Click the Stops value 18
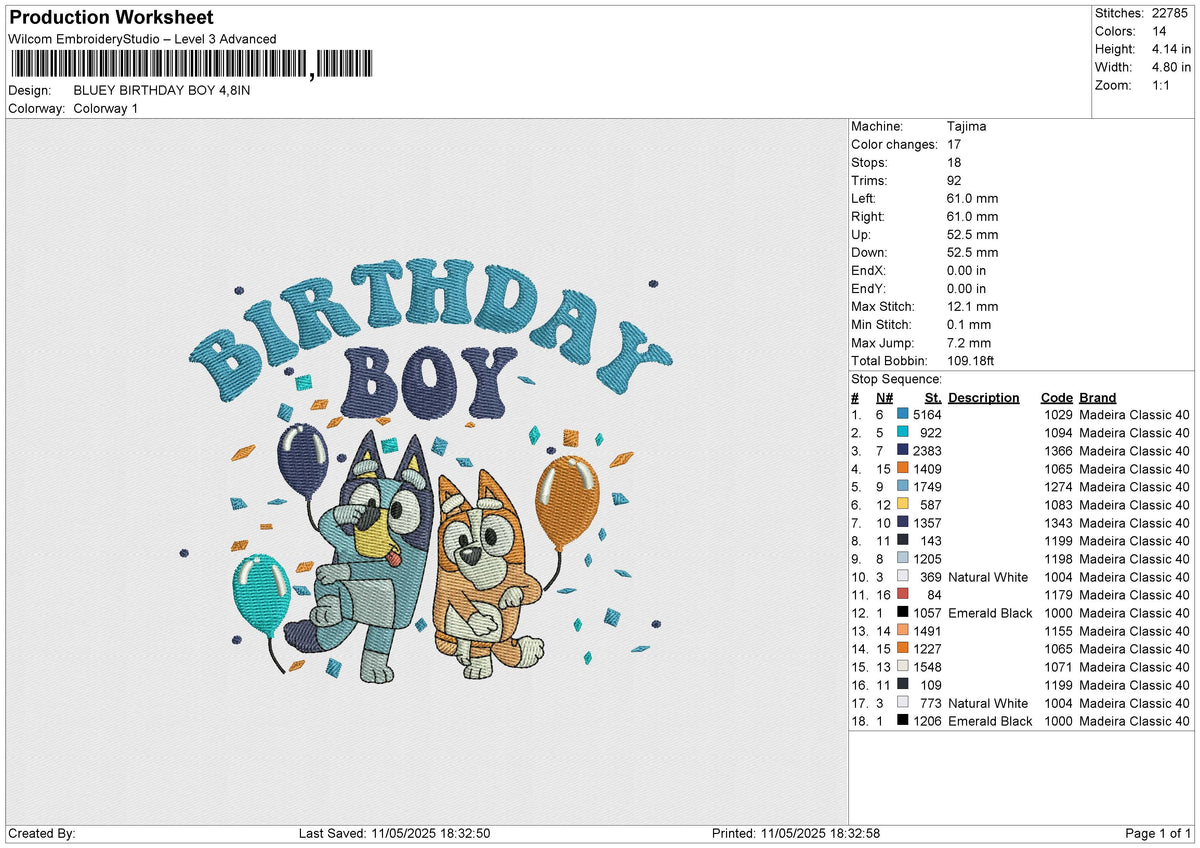1200x848 pixels. pyautogui.click(x=954, y=162)
